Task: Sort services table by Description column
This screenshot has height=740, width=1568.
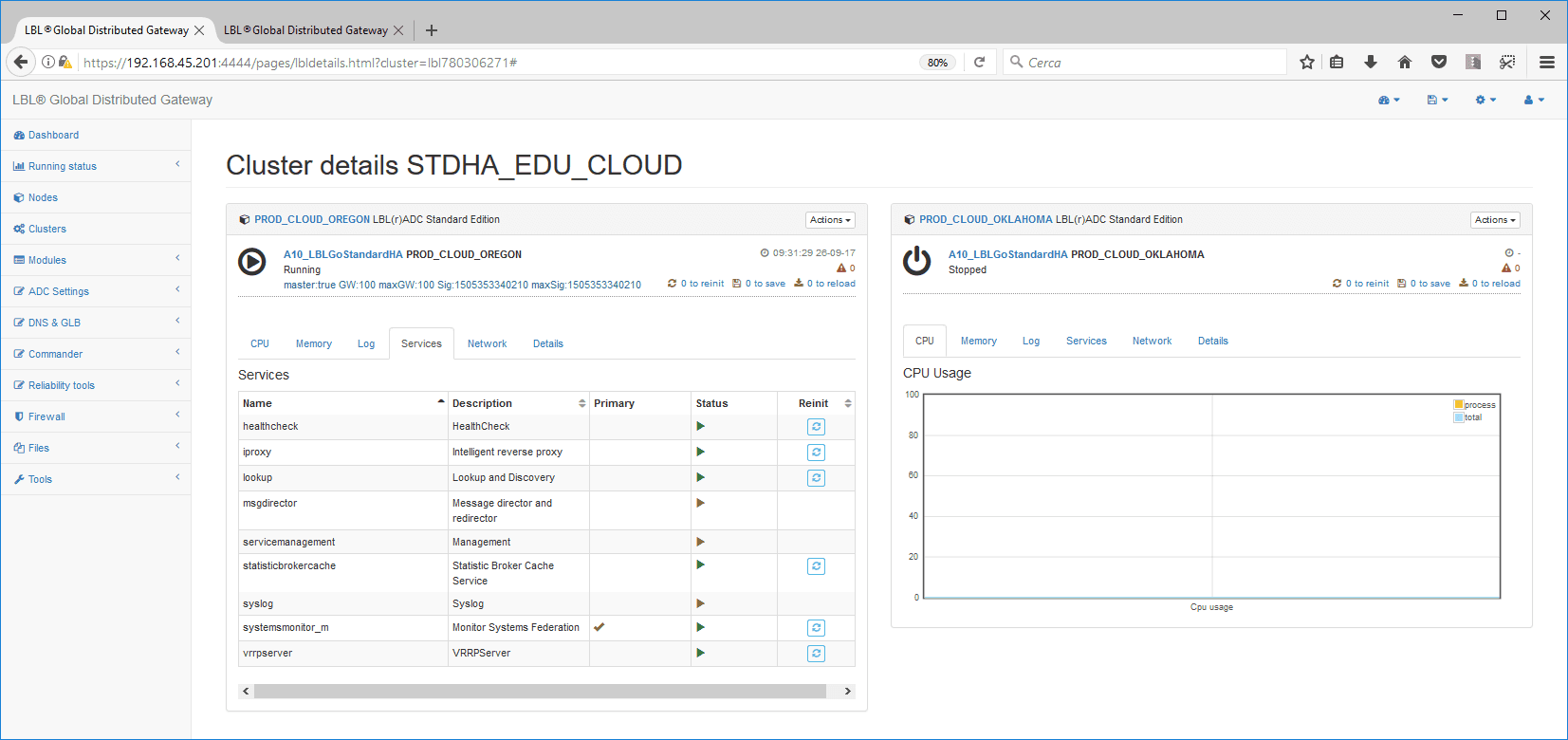Action: (x=519, y=403)
